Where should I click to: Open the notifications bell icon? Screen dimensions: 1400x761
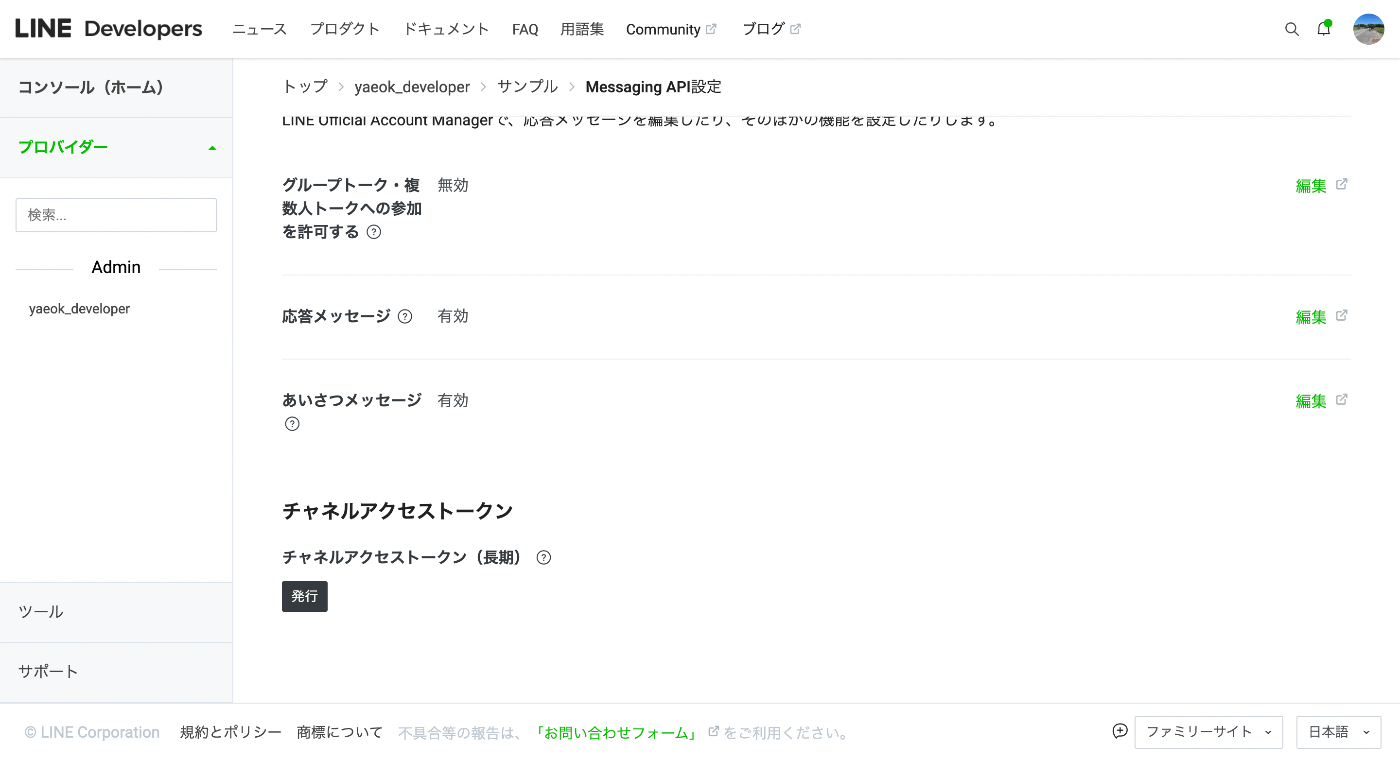[1324, 29]
